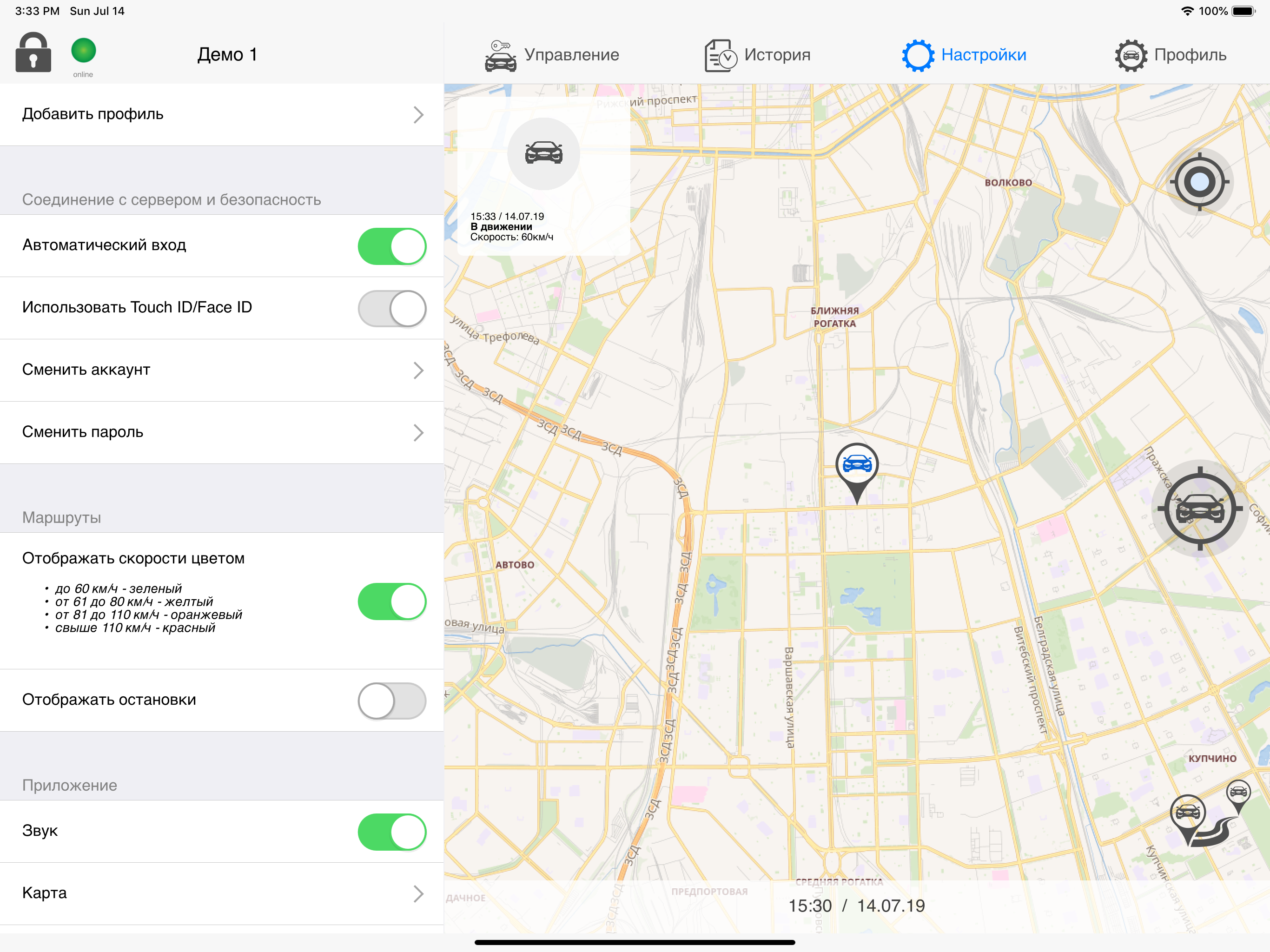Image resolution: width=1270 pixels, height=952 pixels.
Task: Tap the center-on-car crosshair button
Action: pyautogui.click(x=1199, y=509)
